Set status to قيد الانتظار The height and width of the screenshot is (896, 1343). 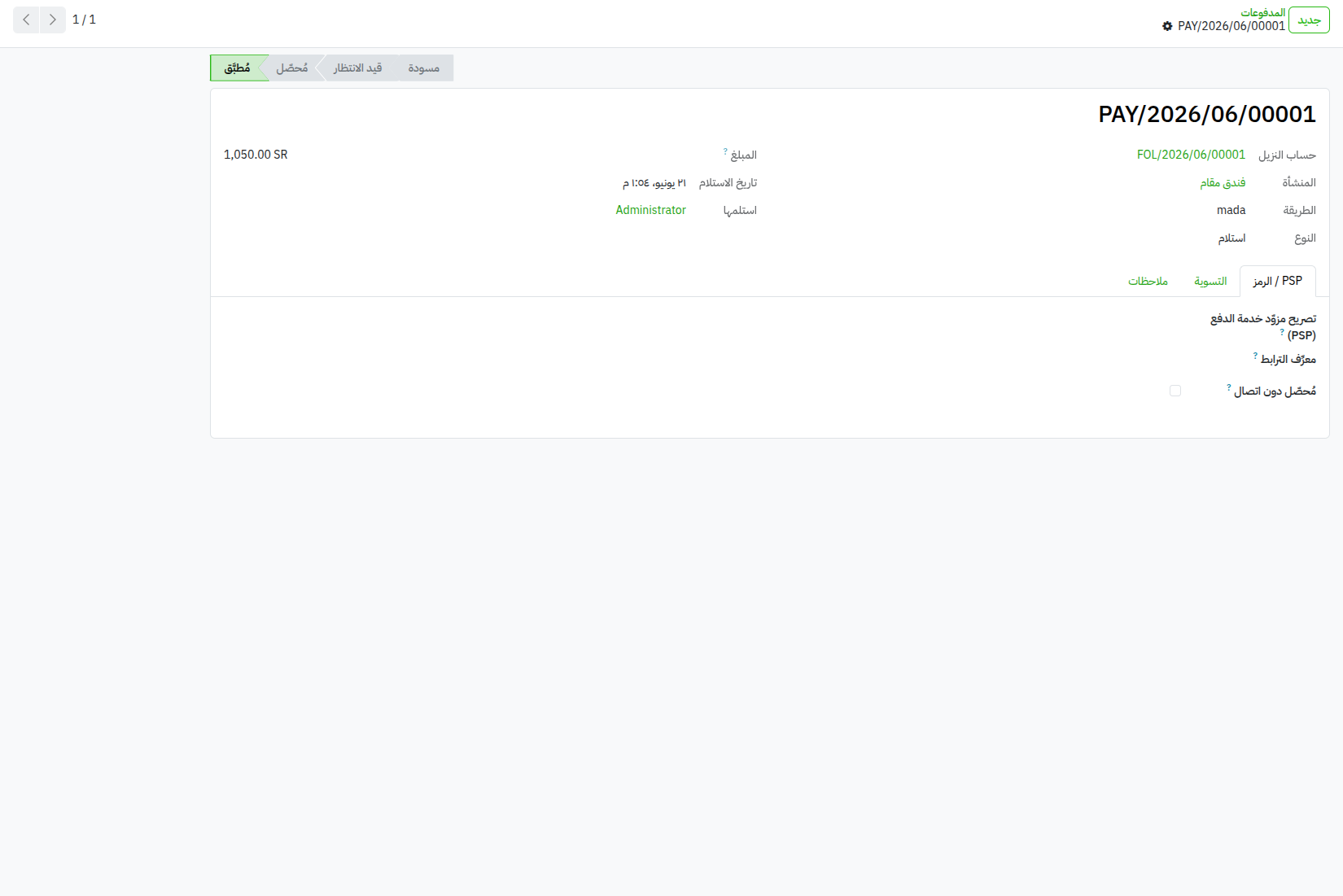[x=357, y=68]
